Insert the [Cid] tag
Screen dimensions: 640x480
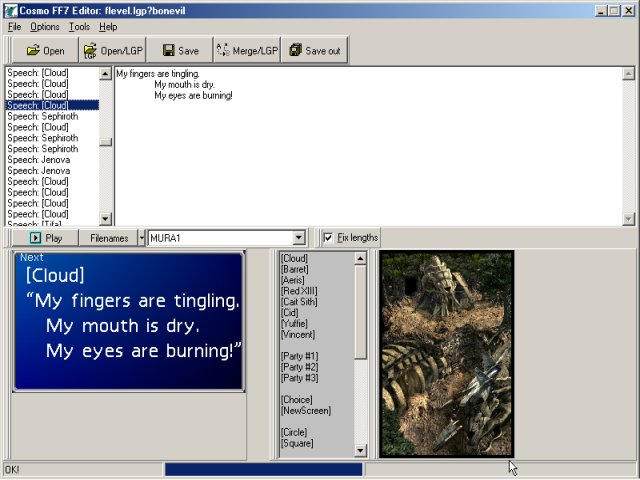290,313
